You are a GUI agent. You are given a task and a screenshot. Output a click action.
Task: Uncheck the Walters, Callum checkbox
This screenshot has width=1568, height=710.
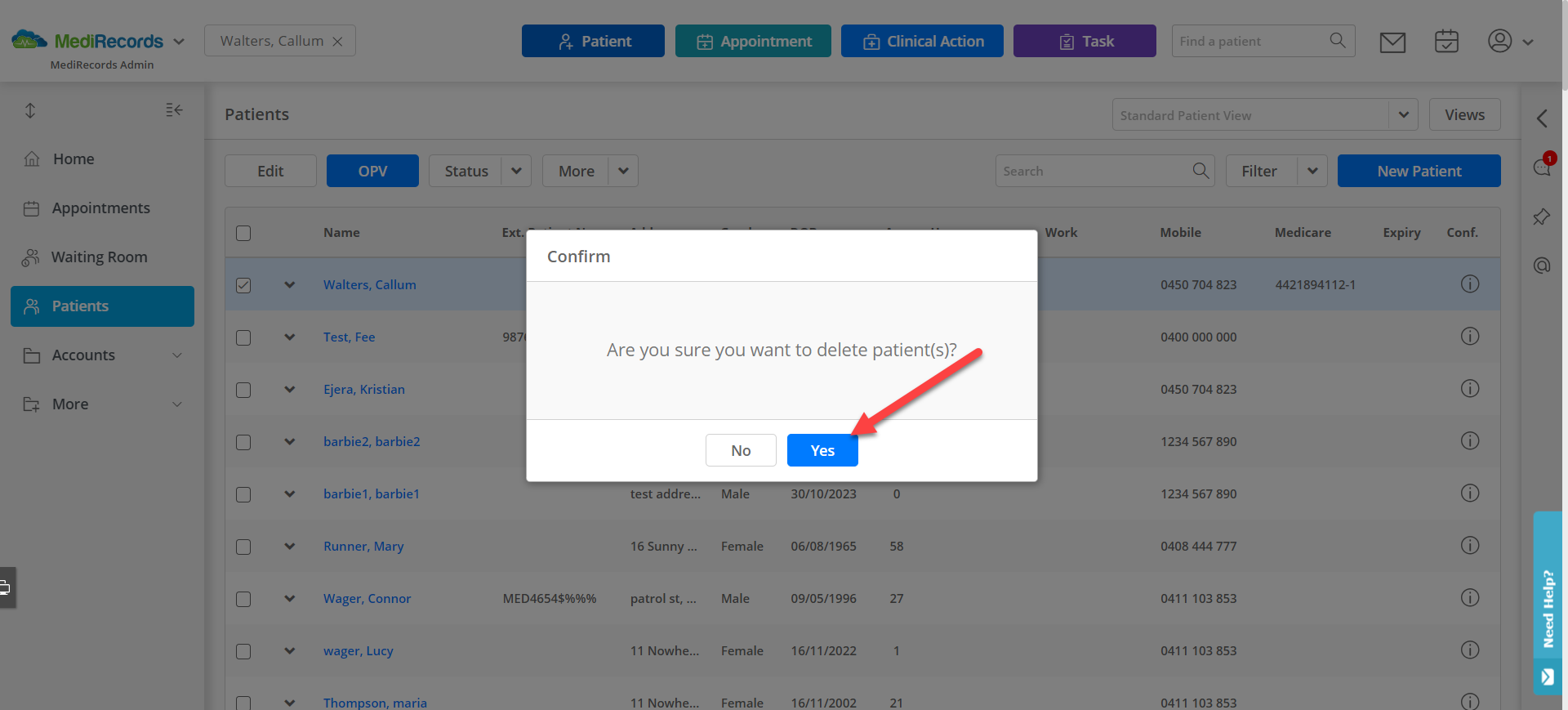coord(243,285)
